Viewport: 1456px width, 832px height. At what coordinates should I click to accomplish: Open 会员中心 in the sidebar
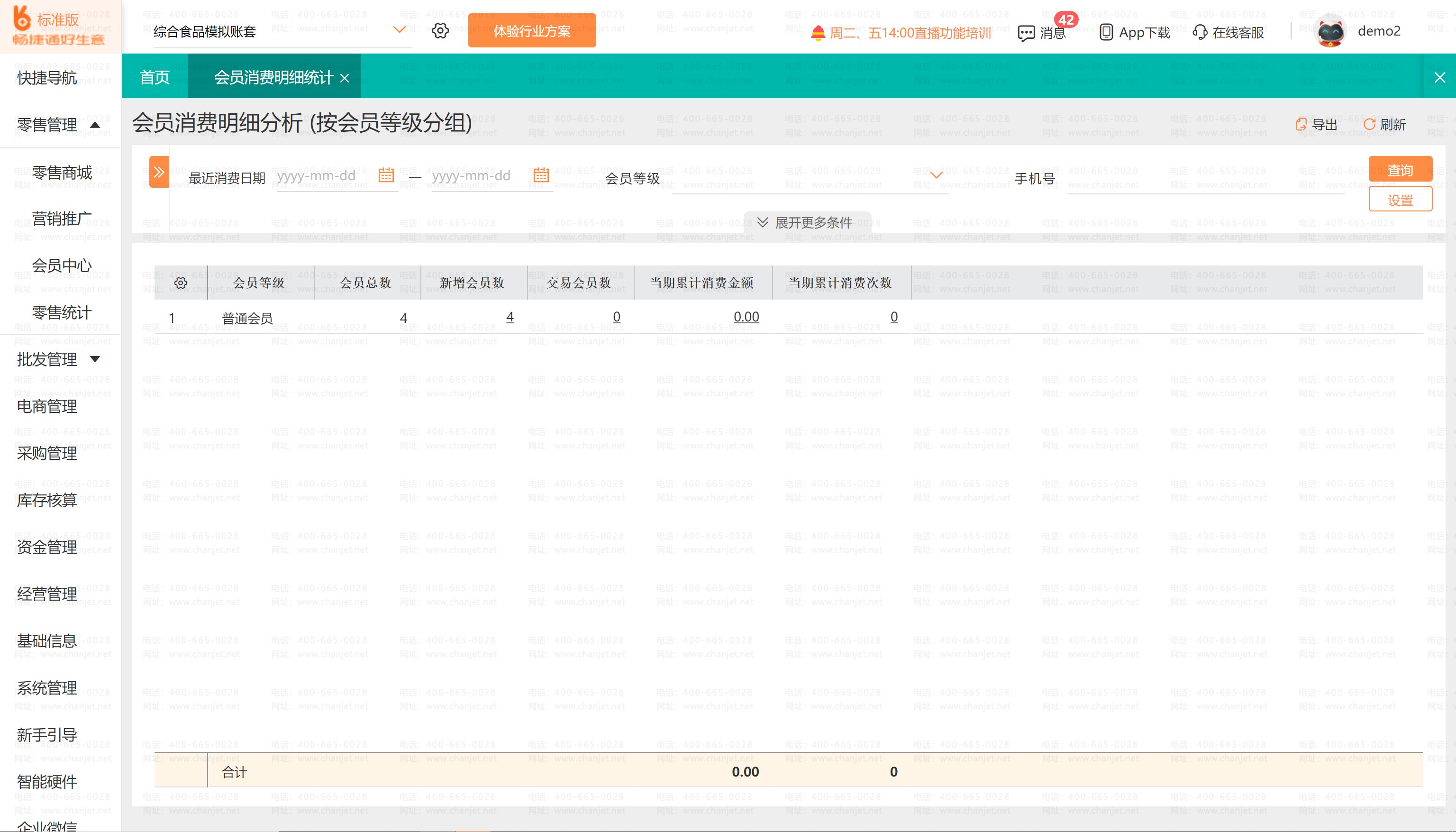pos(62,265)
